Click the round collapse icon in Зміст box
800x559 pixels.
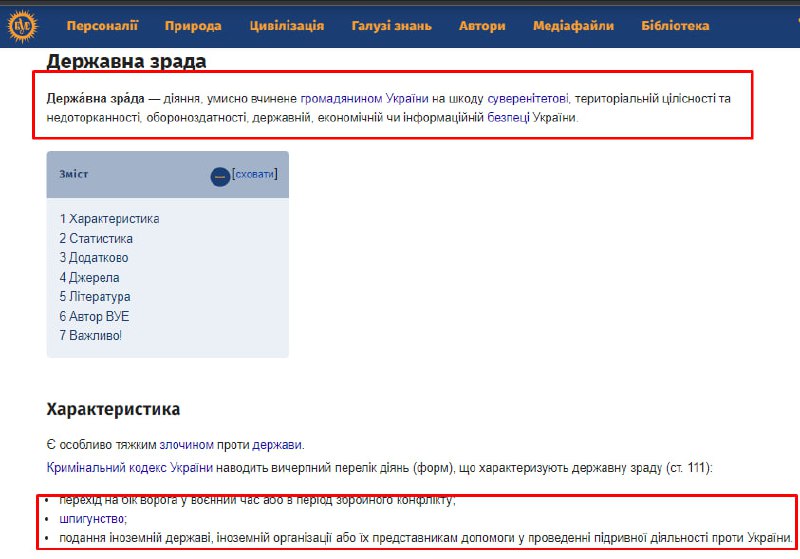click(x=220, y=176)
